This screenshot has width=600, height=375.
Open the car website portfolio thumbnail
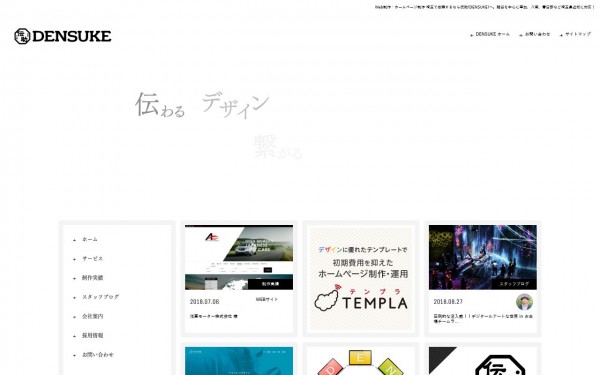[x=239, y=257]
